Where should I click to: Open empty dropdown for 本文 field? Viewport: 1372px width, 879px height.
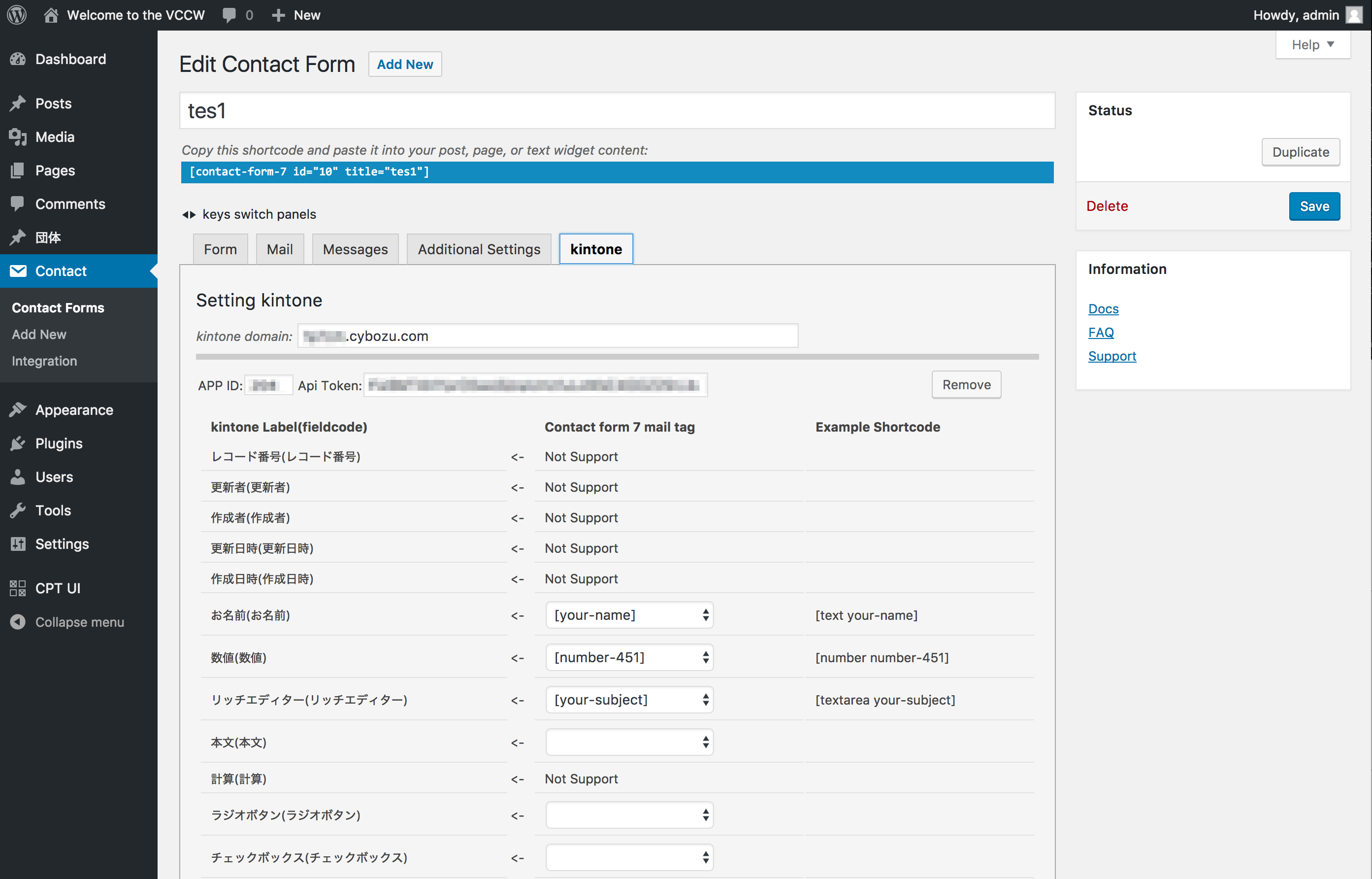(x=629, y=742)
